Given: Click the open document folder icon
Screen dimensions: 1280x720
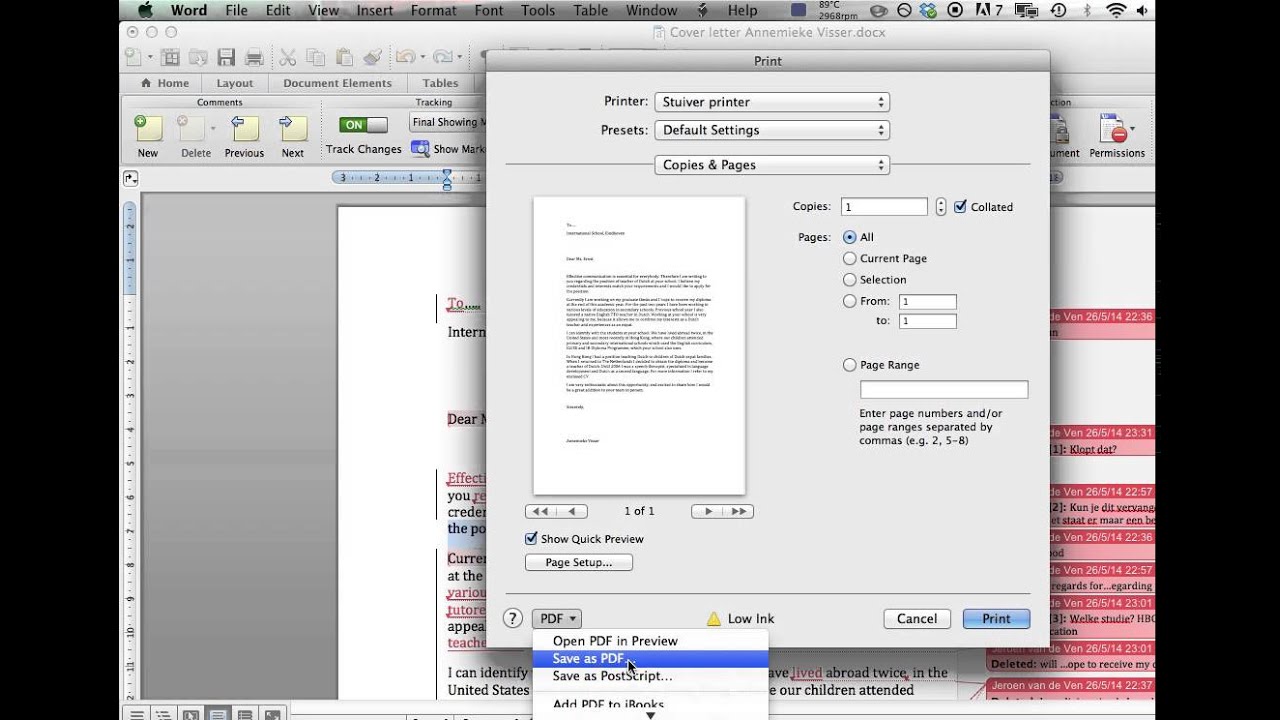Looking at the screenshot, I should click(199, 57).
